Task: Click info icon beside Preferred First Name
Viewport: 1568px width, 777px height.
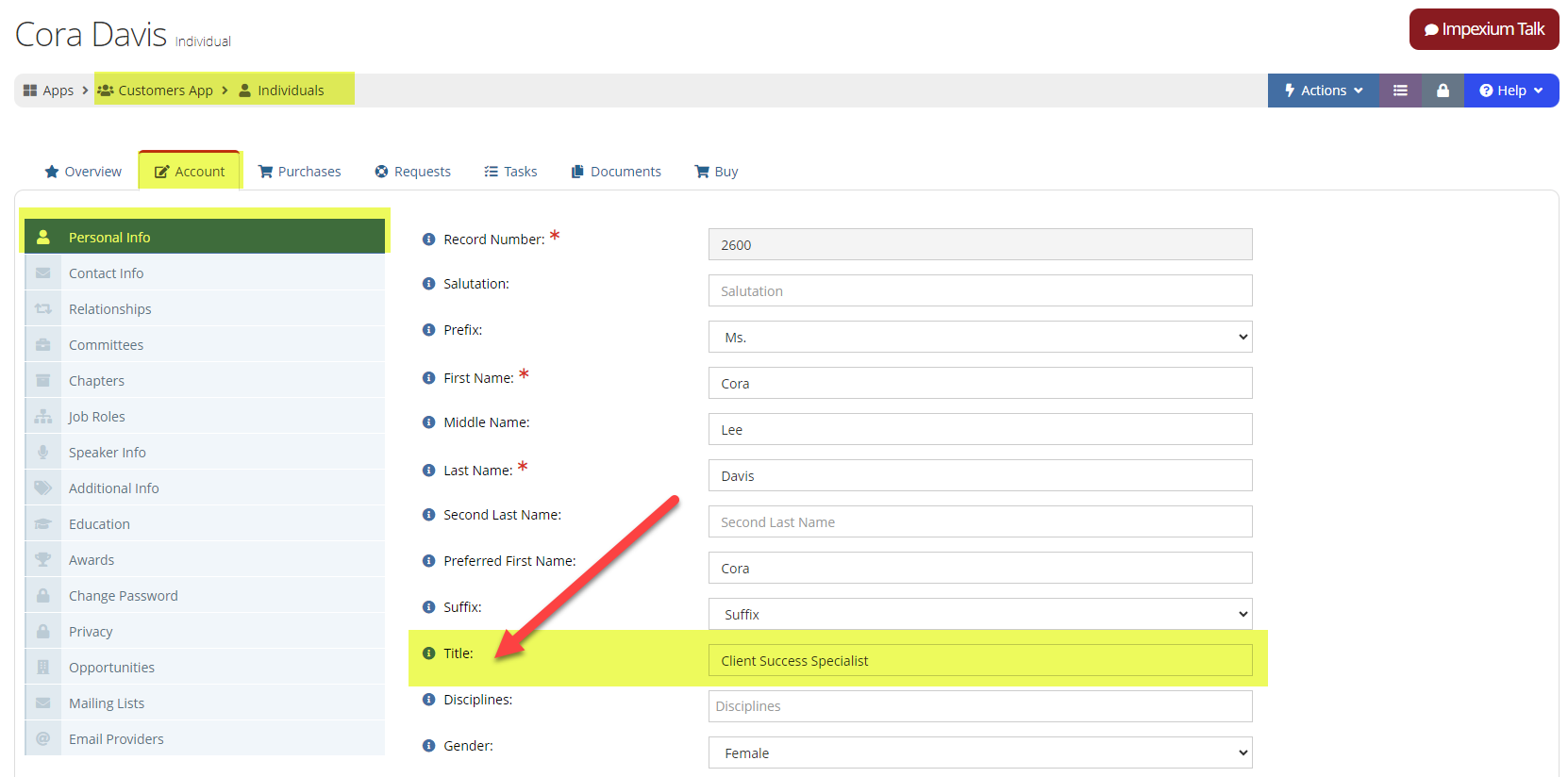Action: [428, 561]
